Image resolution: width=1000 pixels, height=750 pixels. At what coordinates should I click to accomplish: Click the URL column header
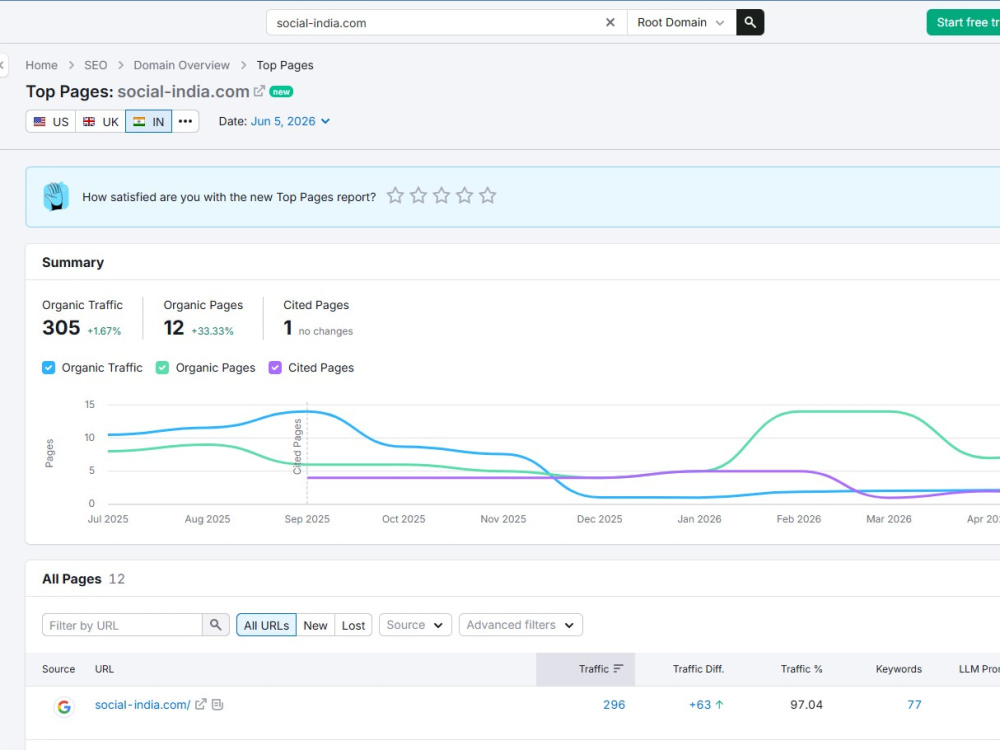point(104,668)
